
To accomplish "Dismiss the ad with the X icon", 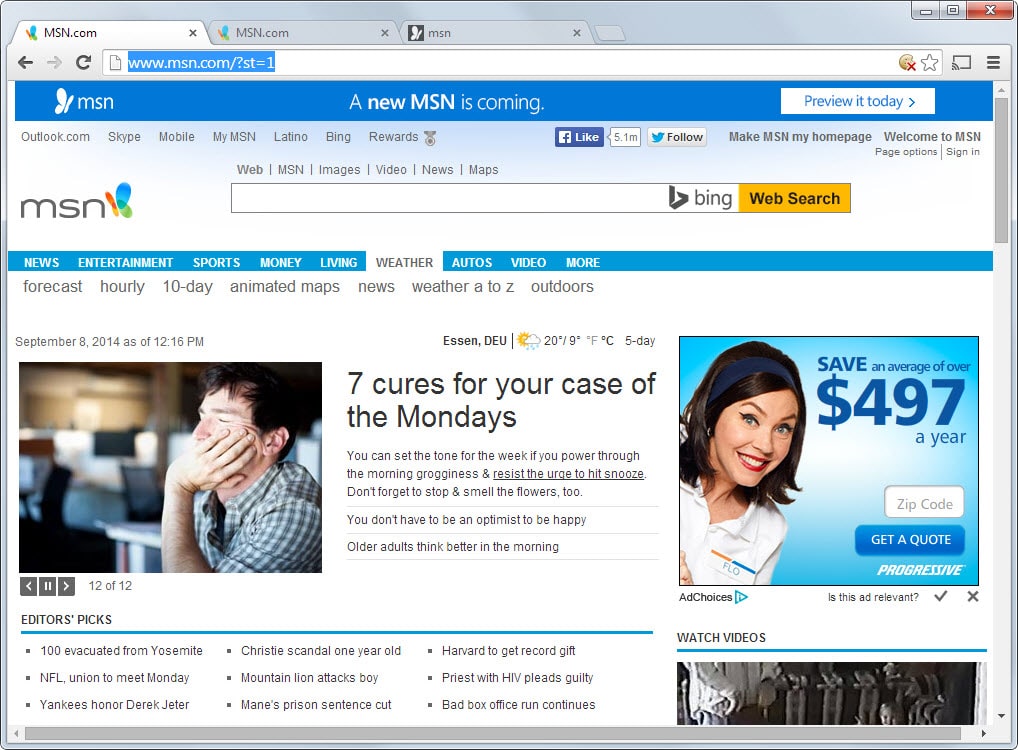I will point(973,596).
